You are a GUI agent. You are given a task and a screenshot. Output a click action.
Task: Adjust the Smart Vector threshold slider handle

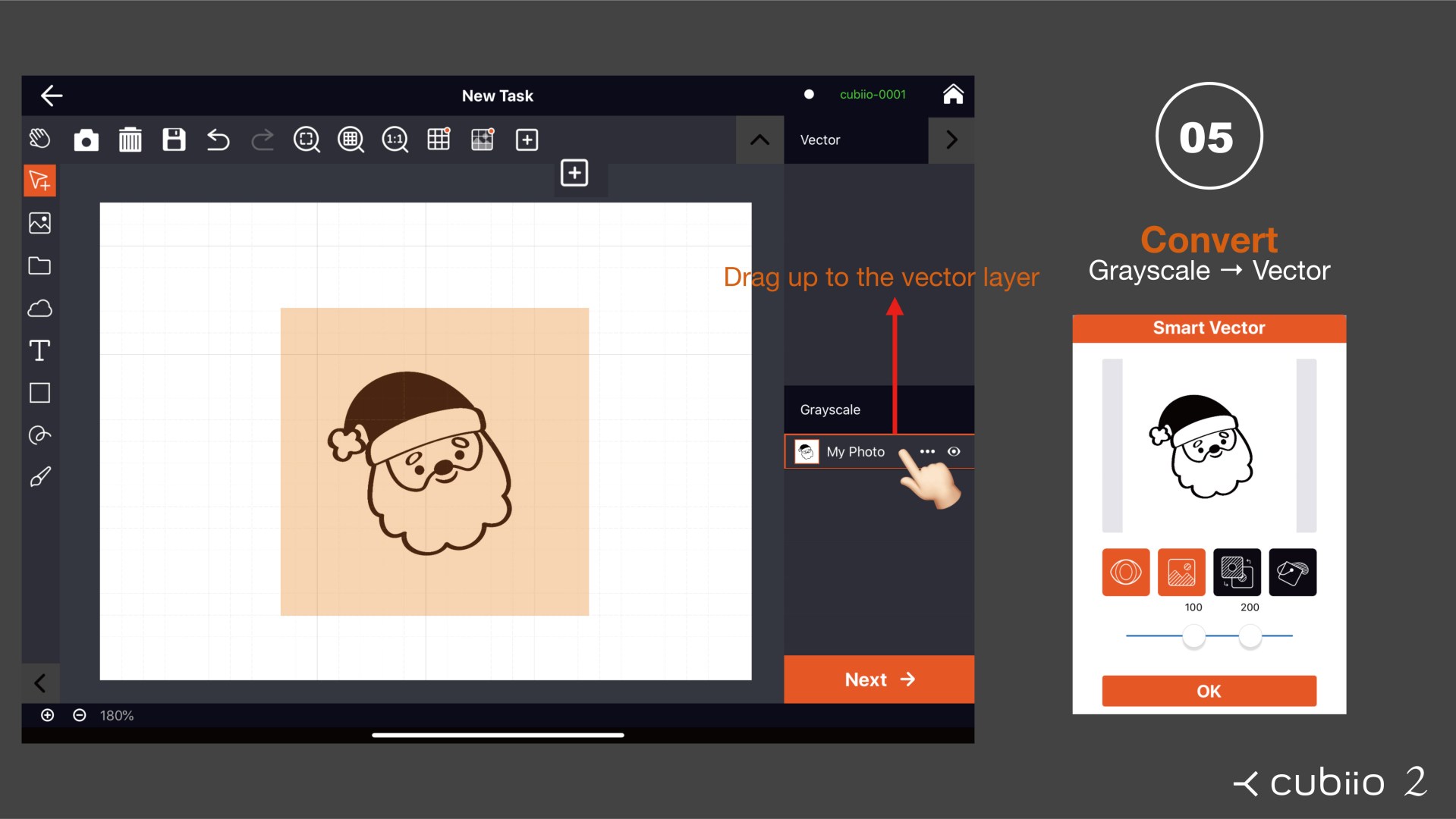[1193, 638]
